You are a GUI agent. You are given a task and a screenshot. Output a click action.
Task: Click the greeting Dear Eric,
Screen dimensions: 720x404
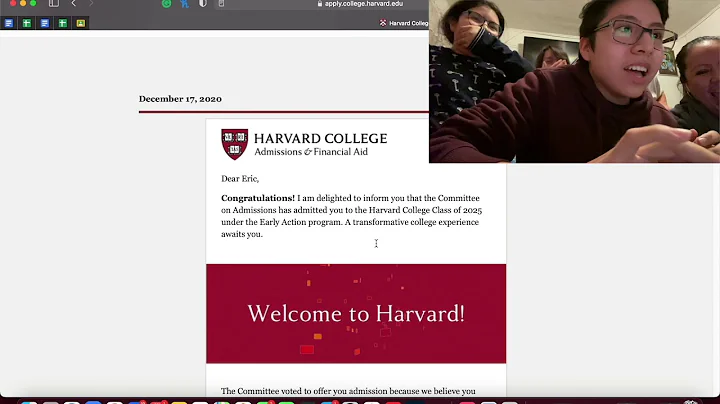[x=240, y=179]
